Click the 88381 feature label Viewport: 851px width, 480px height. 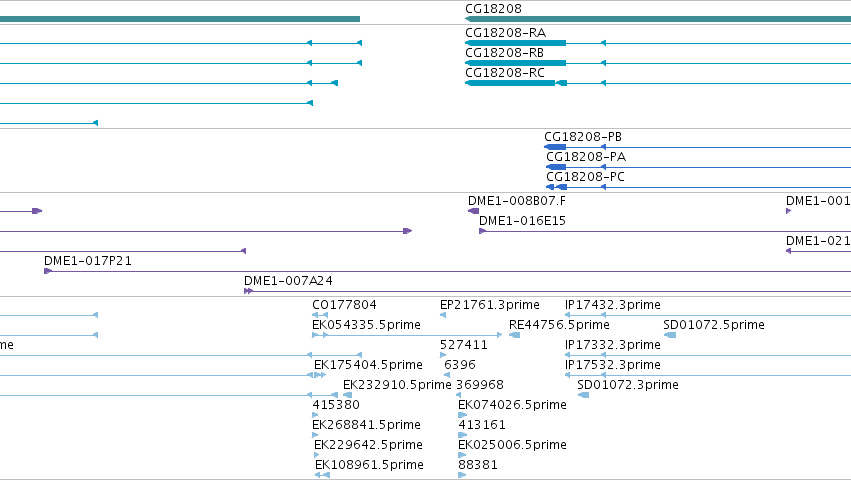coord(478,466)
